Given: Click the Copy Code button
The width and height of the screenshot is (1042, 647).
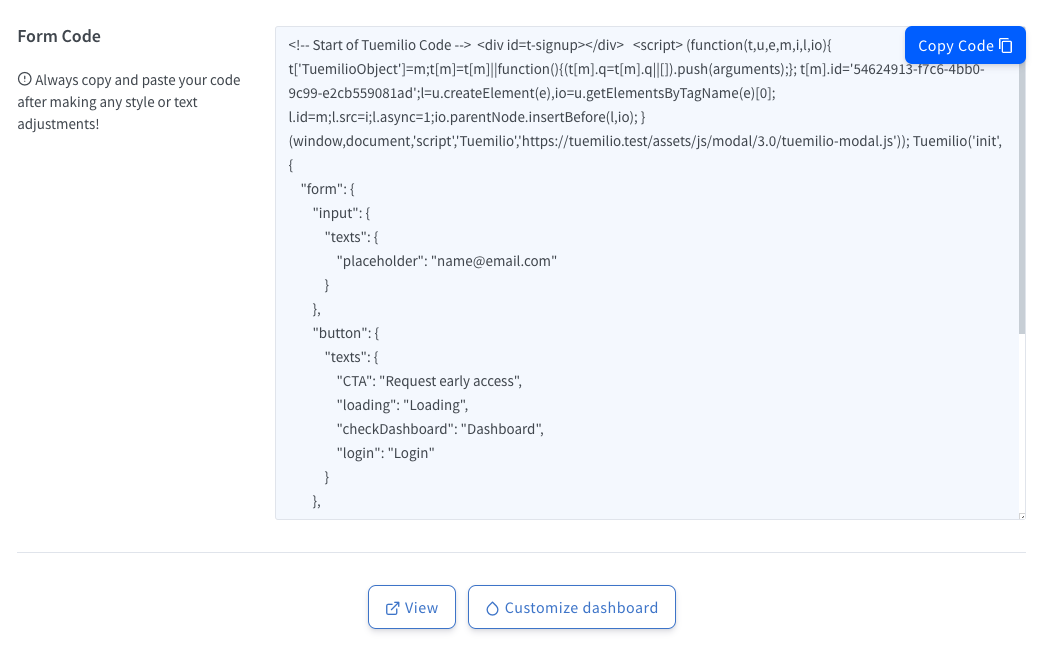Looking at the screenshot, I should (x=965, y=45).
